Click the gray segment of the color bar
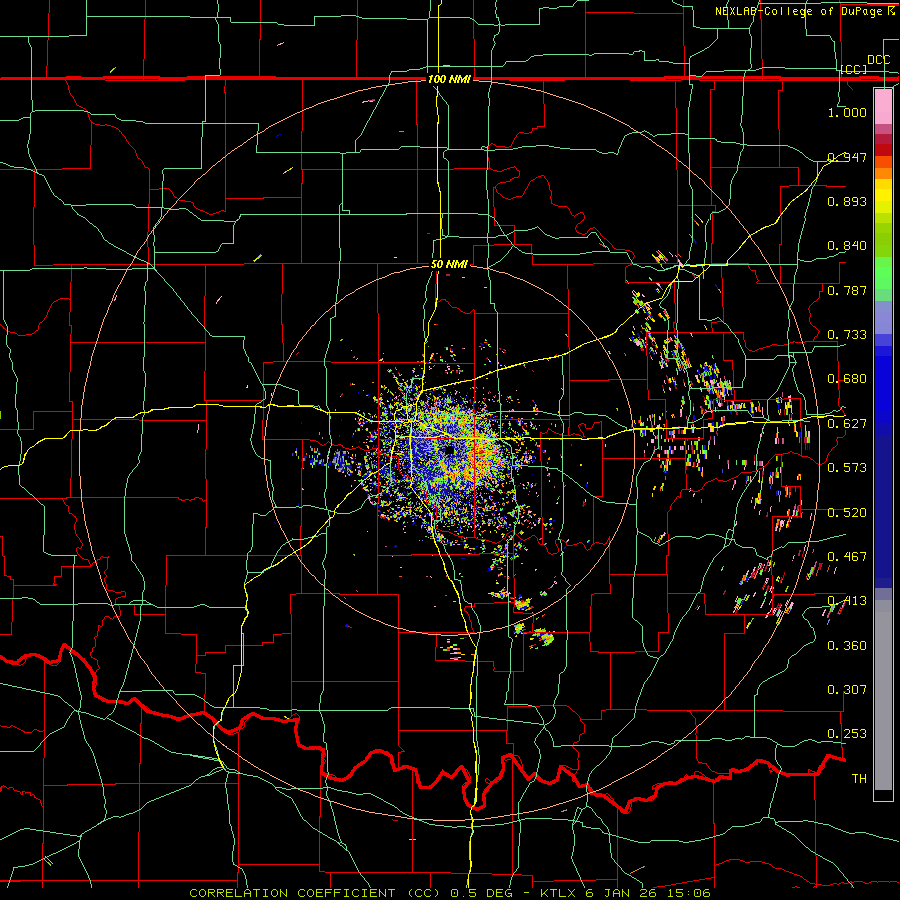900x900 pixels. (x=883, y=695)
